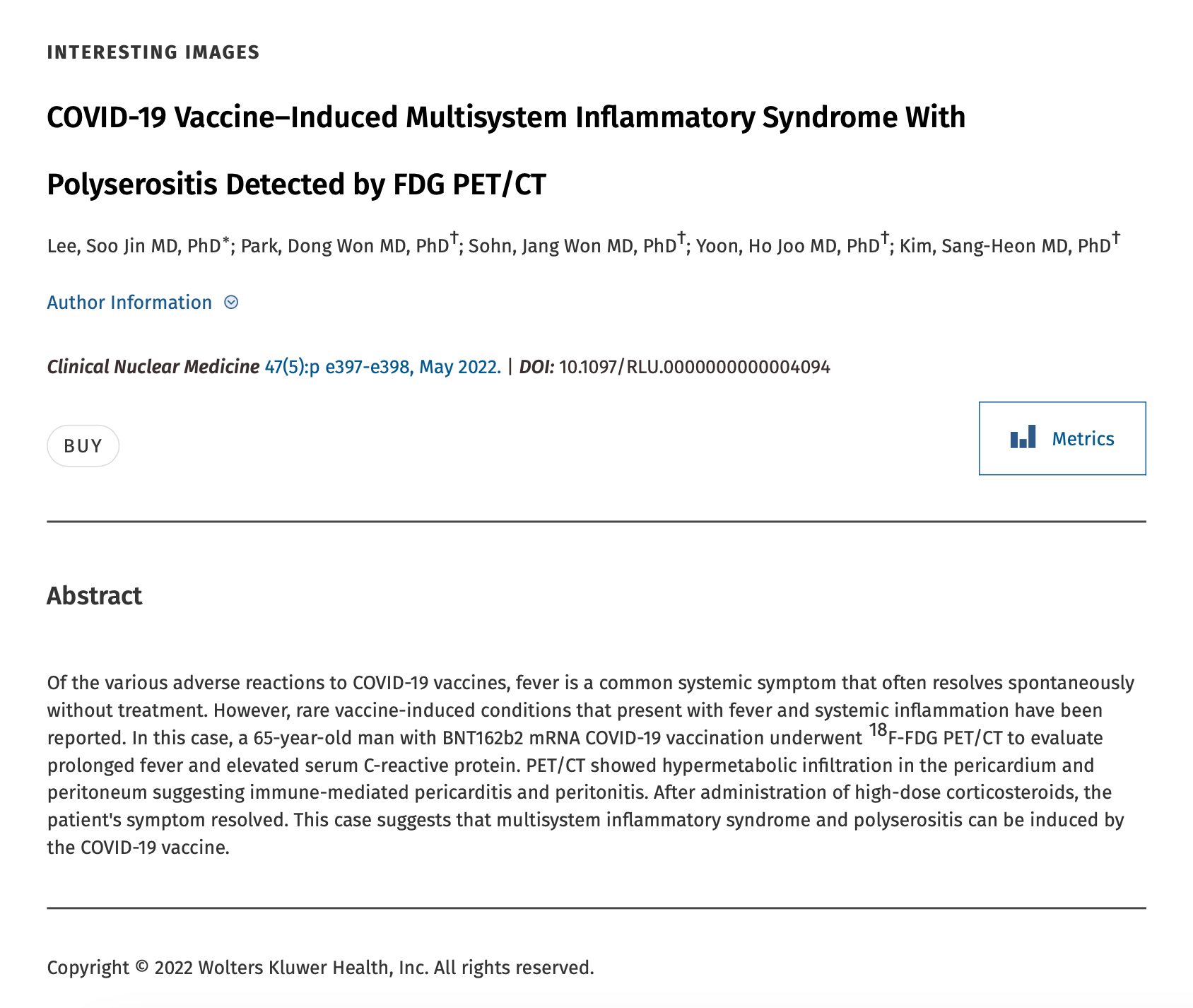The height and width of the screenshot is (1008, 1193).
Task: Open the Metrics button
Action: tap(1062, 438)
